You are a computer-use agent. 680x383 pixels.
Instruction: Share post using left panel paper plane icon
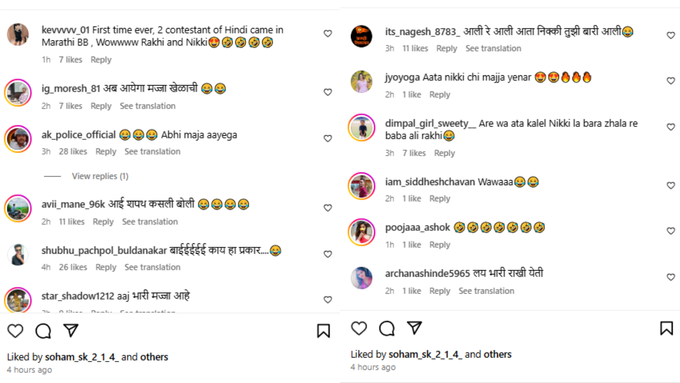coord(71,331)
